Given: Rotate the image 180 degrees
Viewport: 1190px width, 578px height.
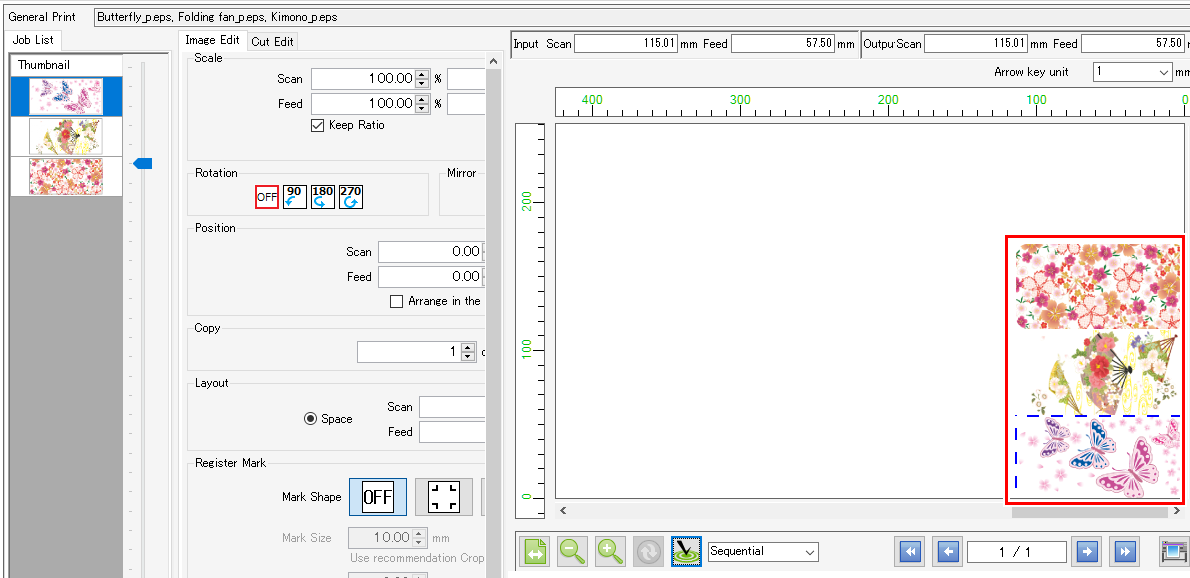Looking at the screenshot, I should [x=321, y=197].
